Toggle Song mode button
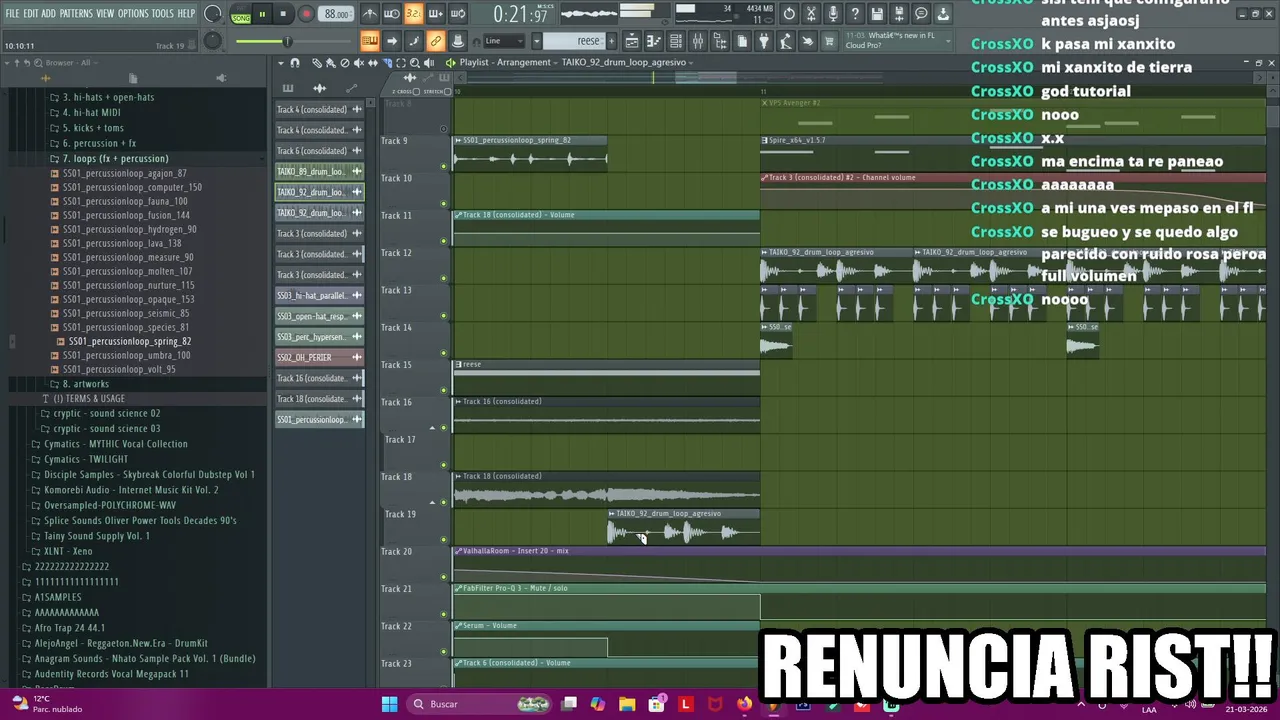The width and height of the screenshot is (1280, 720). click(242, 19)
